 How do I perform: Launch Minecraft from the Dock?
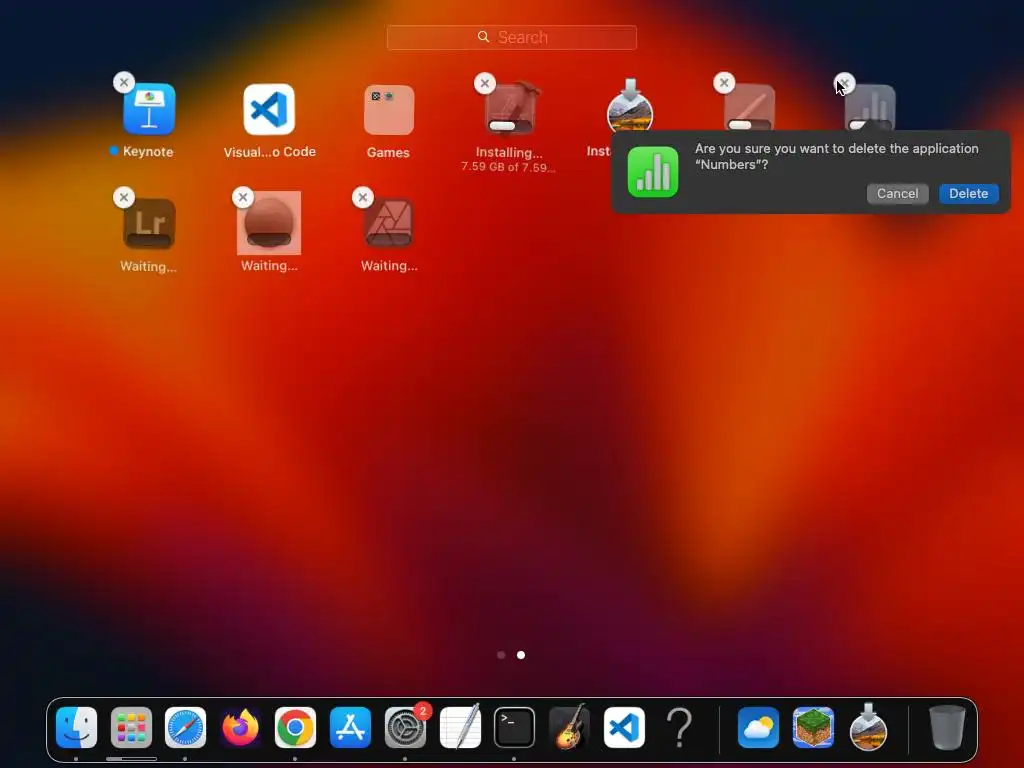tap(813, 727)
